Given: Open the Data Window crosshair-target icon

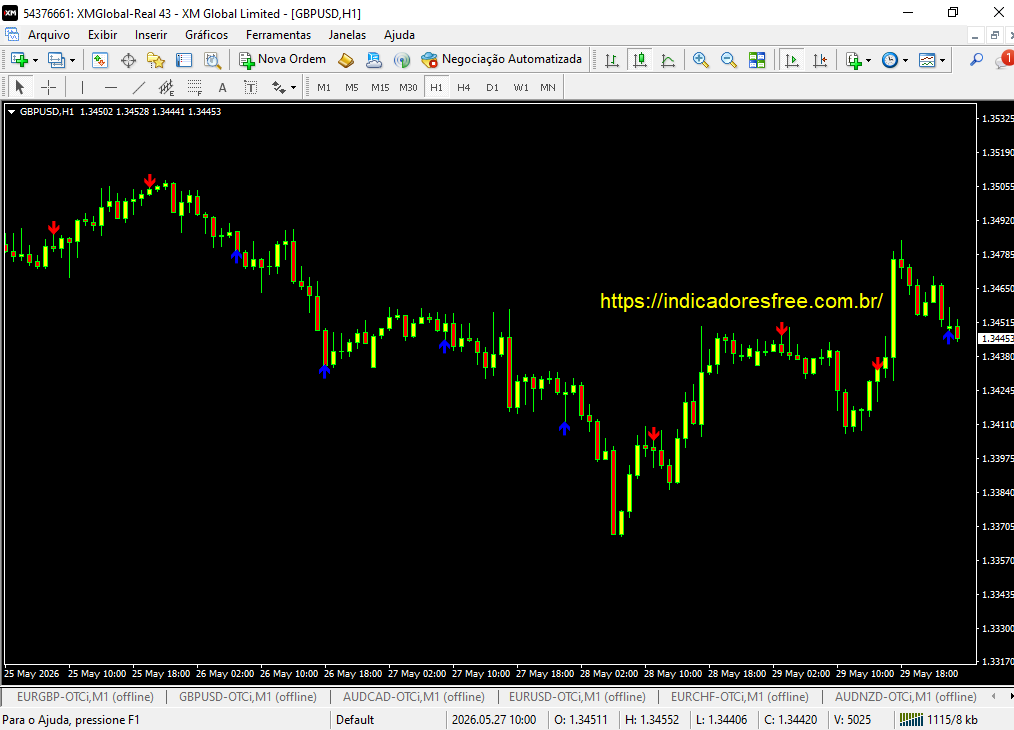Looking at the screenshot, I should [x=128, y=60].
